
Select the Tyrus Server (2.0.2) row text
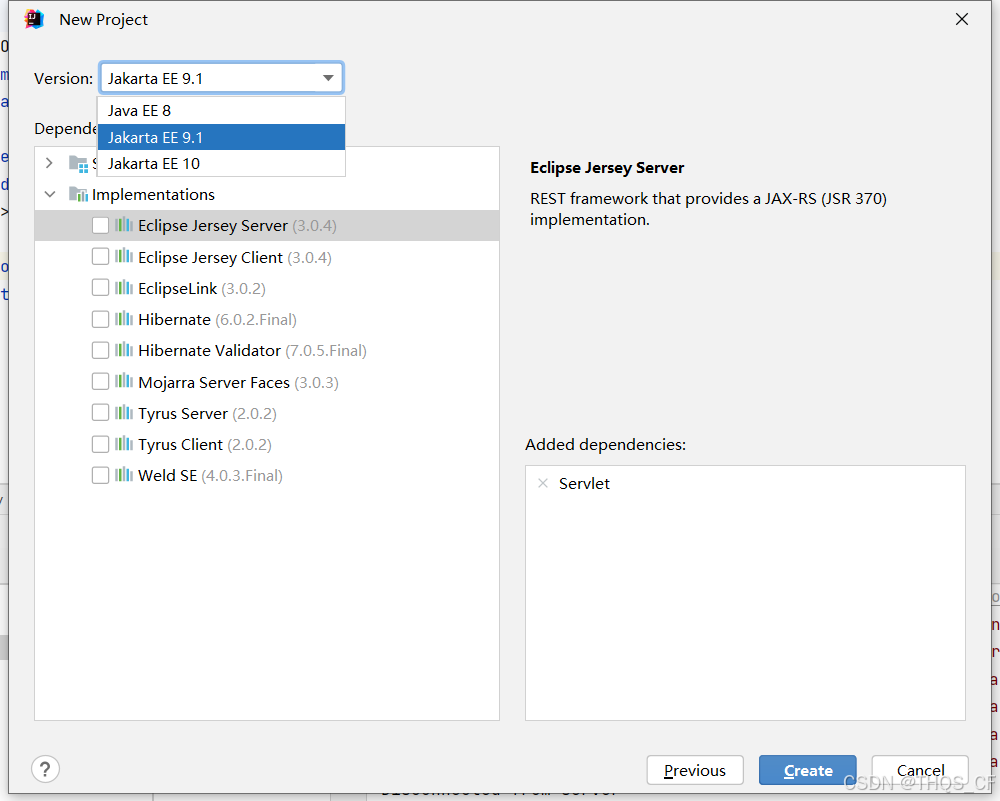tap(207, 414)
